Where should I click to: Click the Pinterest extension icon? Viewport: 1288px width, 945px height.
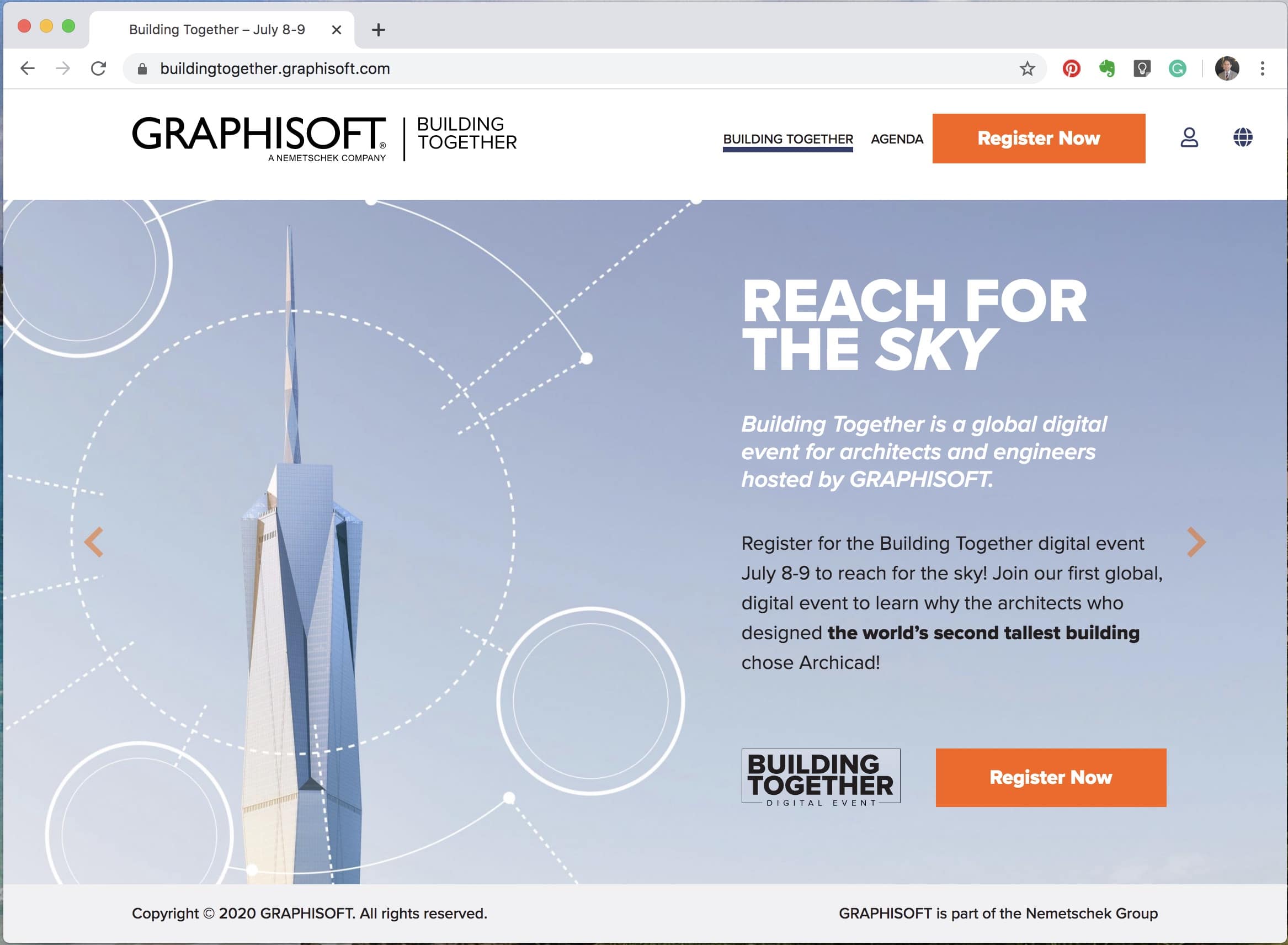pyautogui.click(x=1071, y=68)
